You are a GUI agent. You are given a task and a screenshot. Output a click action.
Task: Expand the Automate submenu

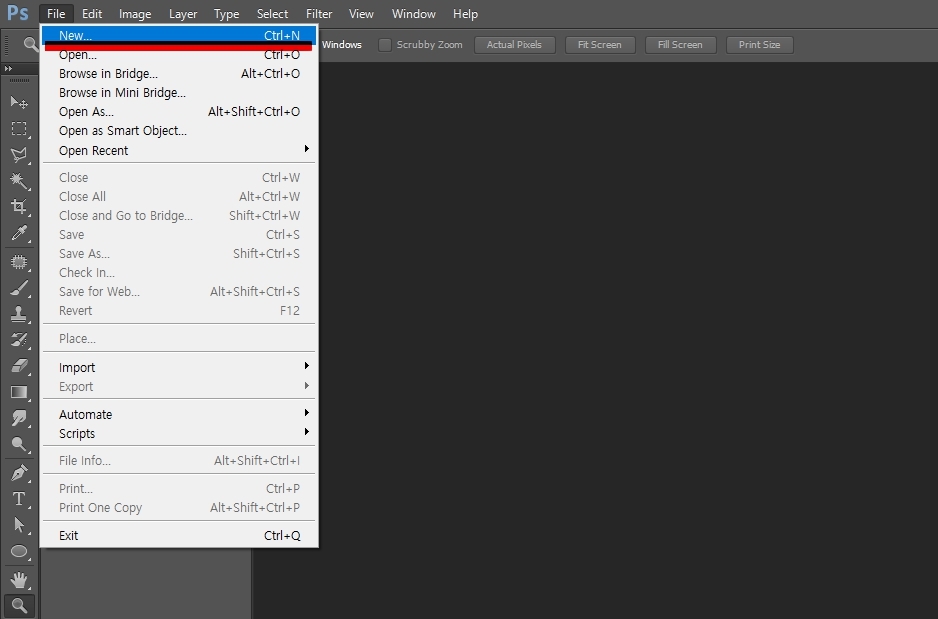coord(179,414)
